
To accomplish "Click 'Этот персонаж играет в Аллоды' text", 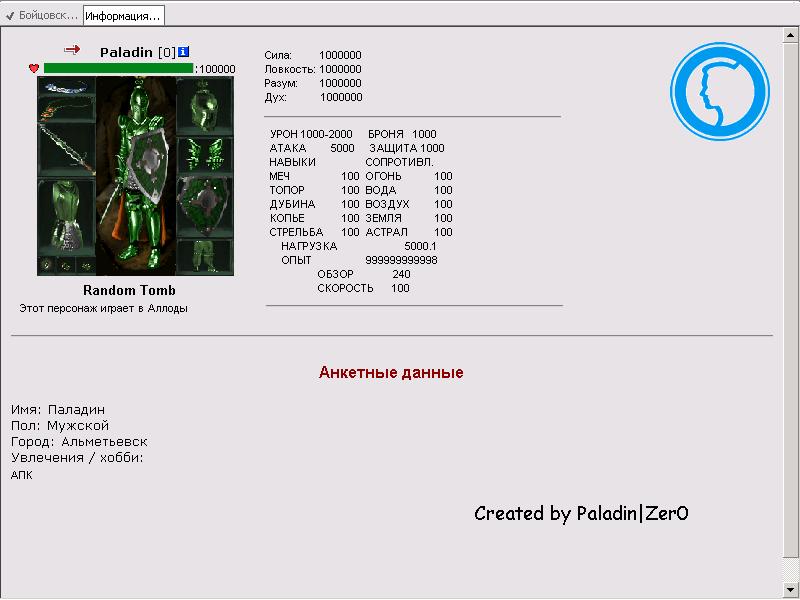I will click(x=104, y=308).
